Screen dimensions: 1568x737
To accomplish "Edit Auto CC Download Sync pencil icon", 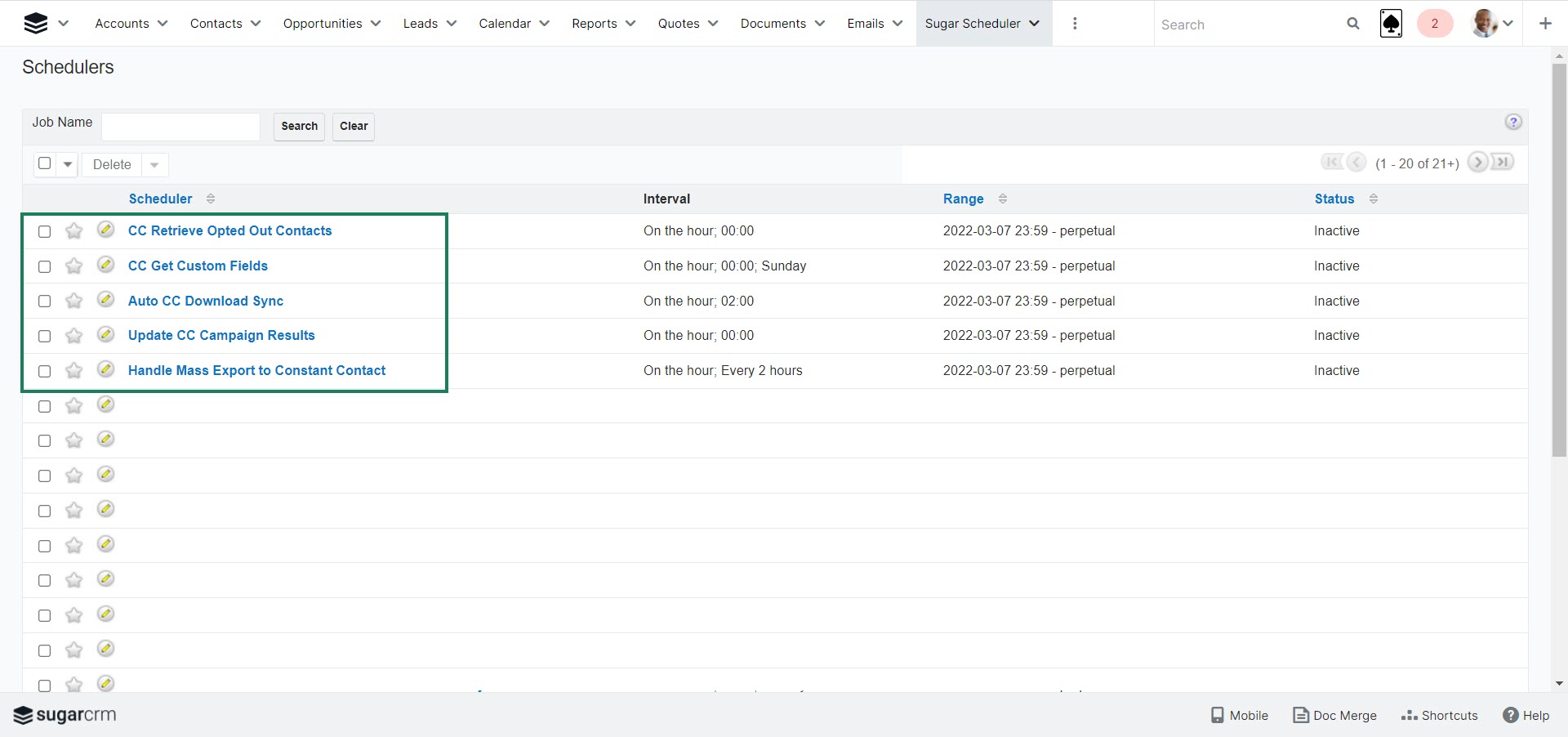I will pyautogui.click(x=105, y=300).
